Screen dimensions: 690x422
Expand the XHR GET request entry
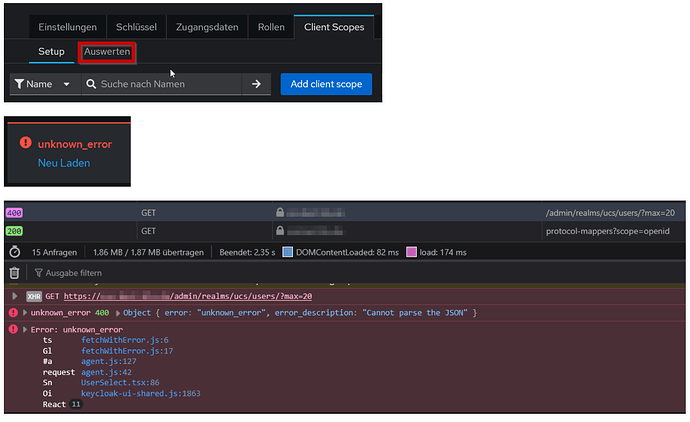[x=15, y=296]
